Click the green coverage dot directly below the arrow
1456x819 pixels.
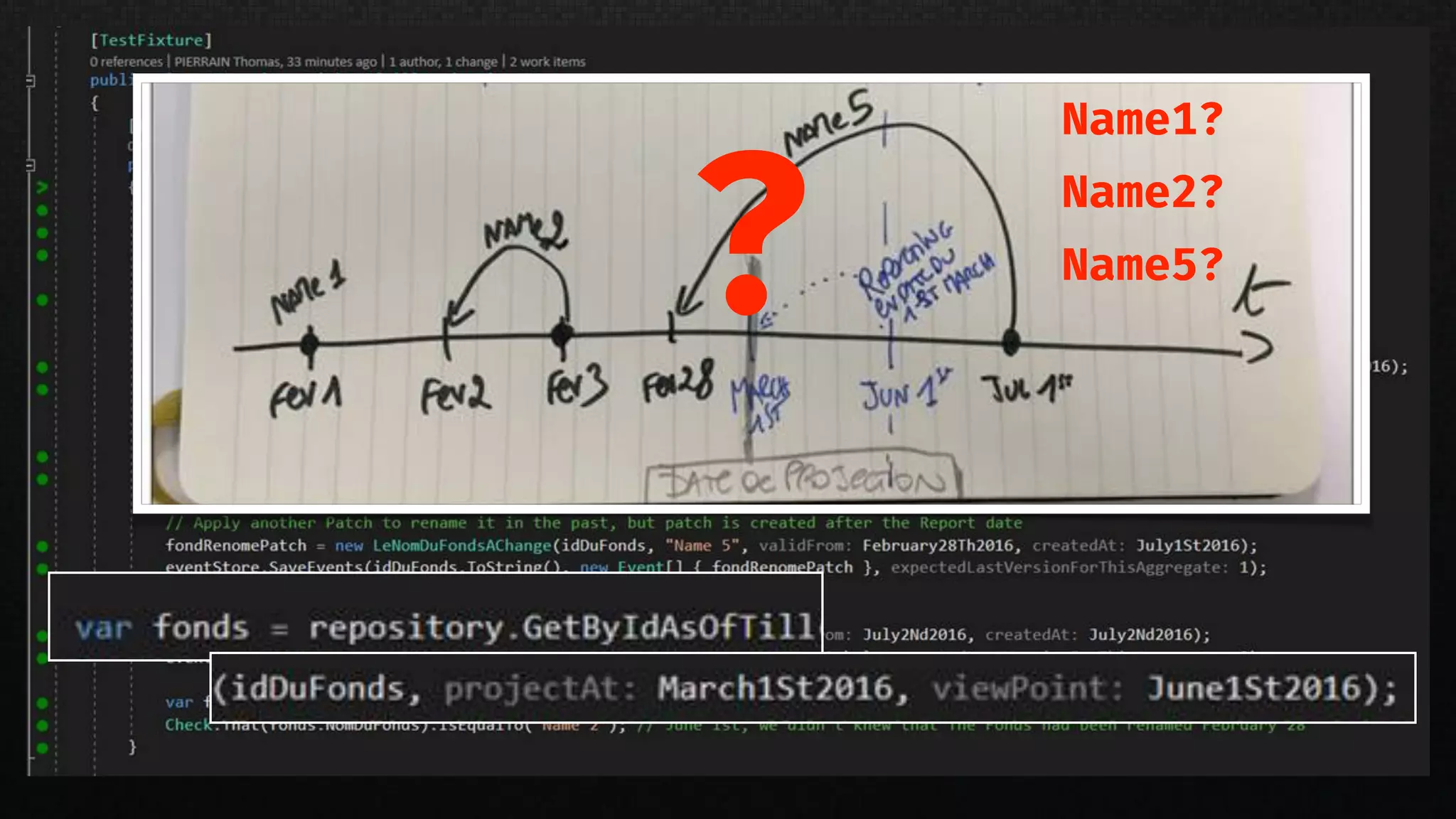coord(42,210)
